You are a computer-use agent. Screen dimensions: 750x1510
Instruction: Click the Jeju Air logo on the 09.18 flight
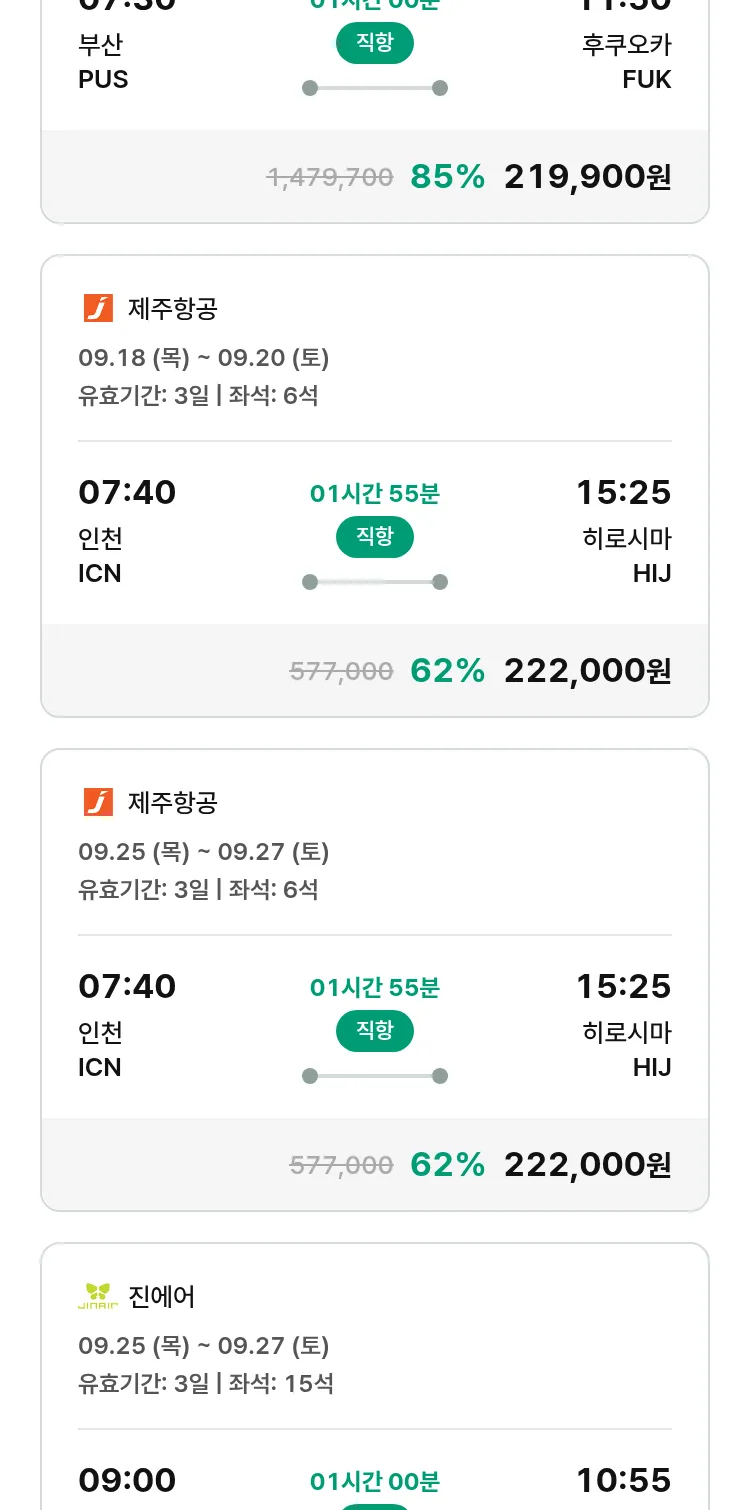tap(98, 308)
